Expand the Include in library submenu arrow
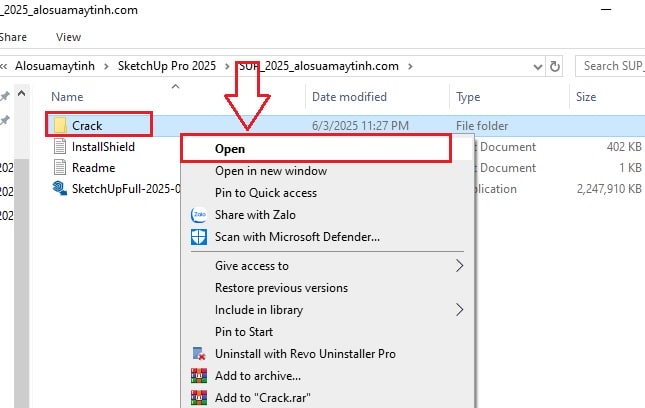The image size is (645, 408). [x=459, y=310]
